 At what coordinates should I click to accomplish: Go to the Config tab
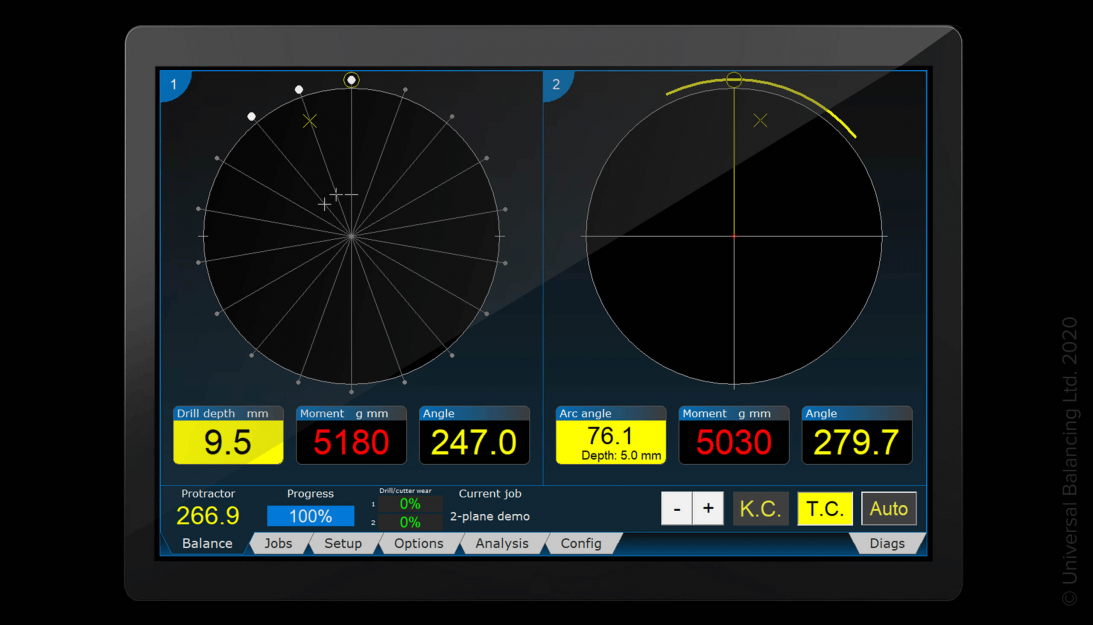tap(581, 543)
